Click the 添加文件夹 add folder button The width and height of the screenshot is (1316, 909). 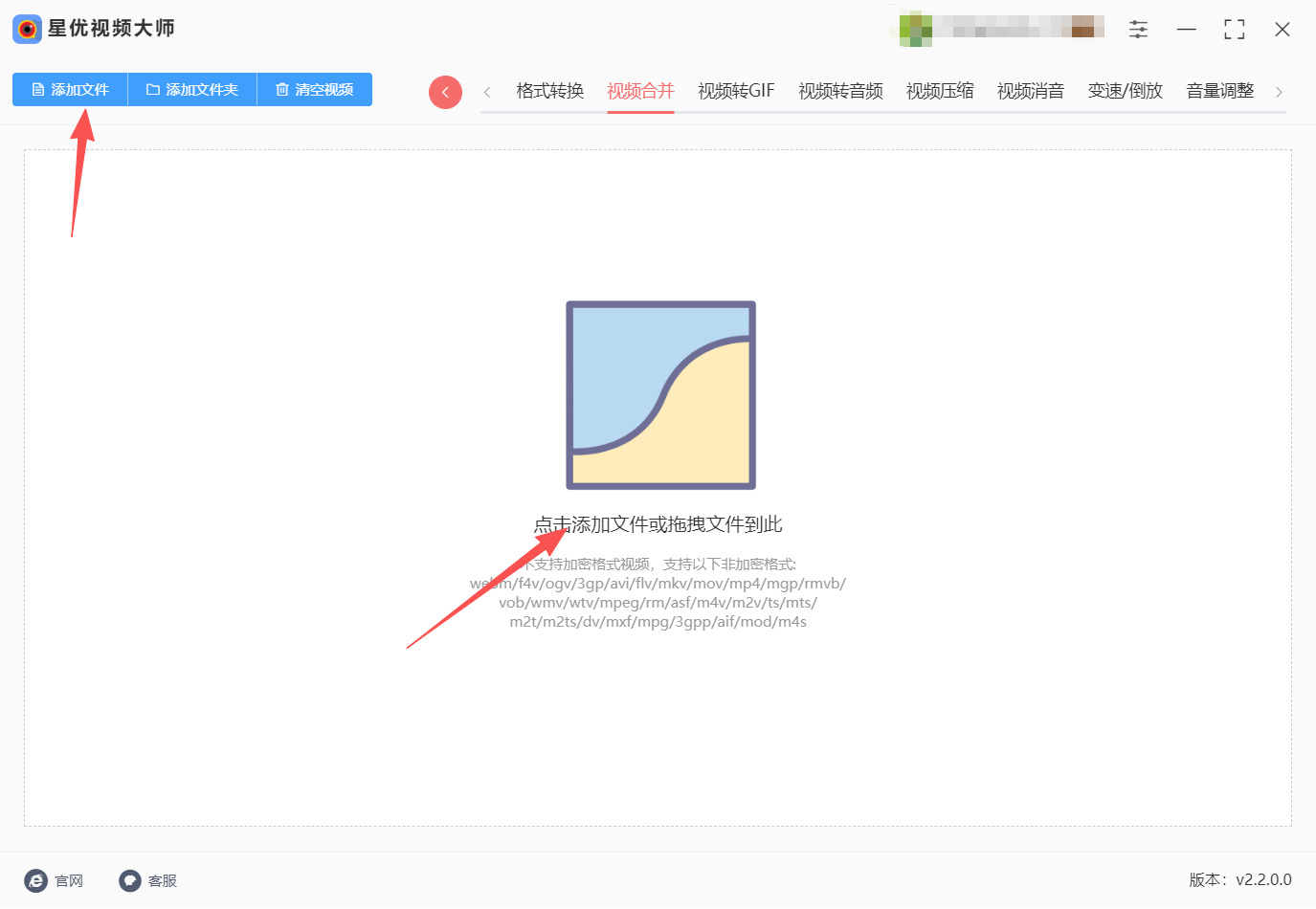192,89
